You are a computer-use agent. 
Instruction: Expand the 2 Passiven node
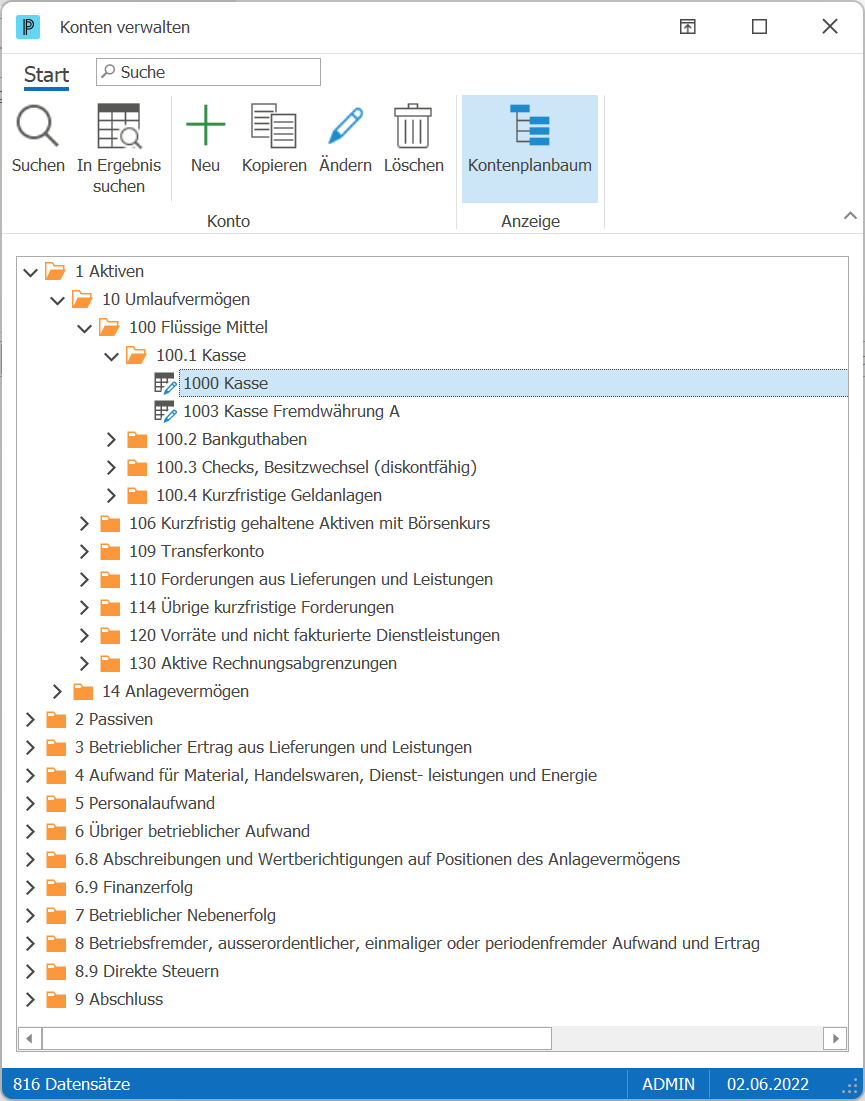(x=30, y=720)
